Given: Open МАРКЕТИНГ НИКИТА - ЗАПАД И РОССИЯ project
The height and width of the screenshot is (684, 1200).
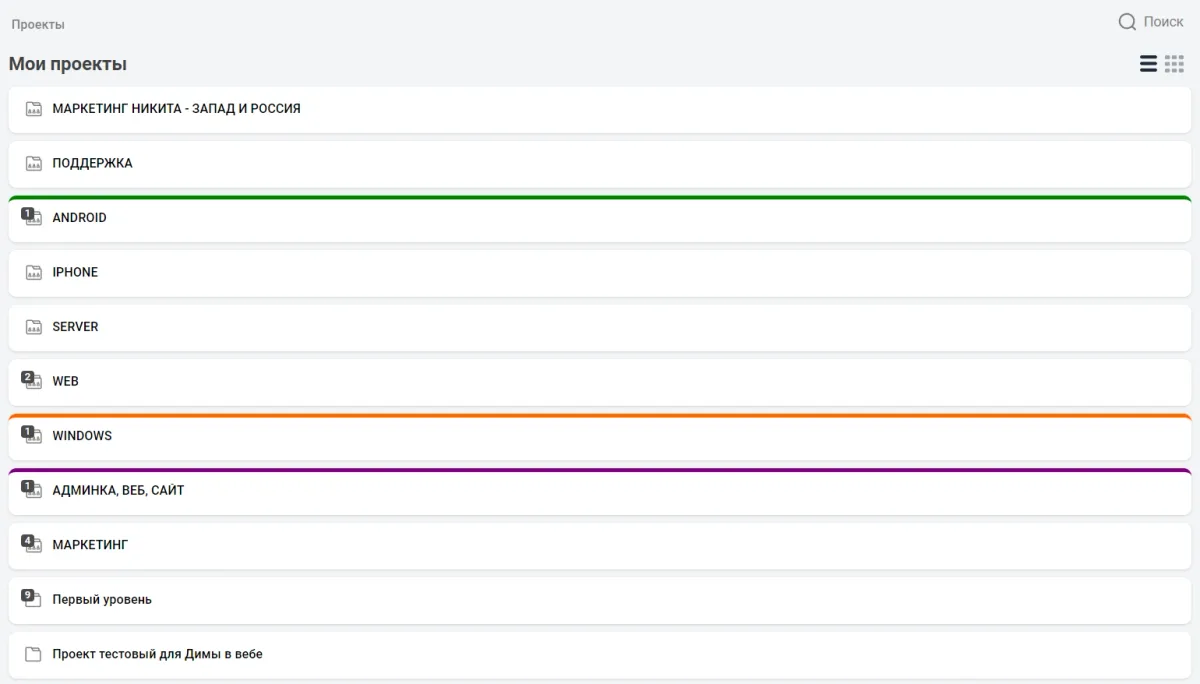Looking at the screenshot, I should pyautogui.click(x=176, y=109).
